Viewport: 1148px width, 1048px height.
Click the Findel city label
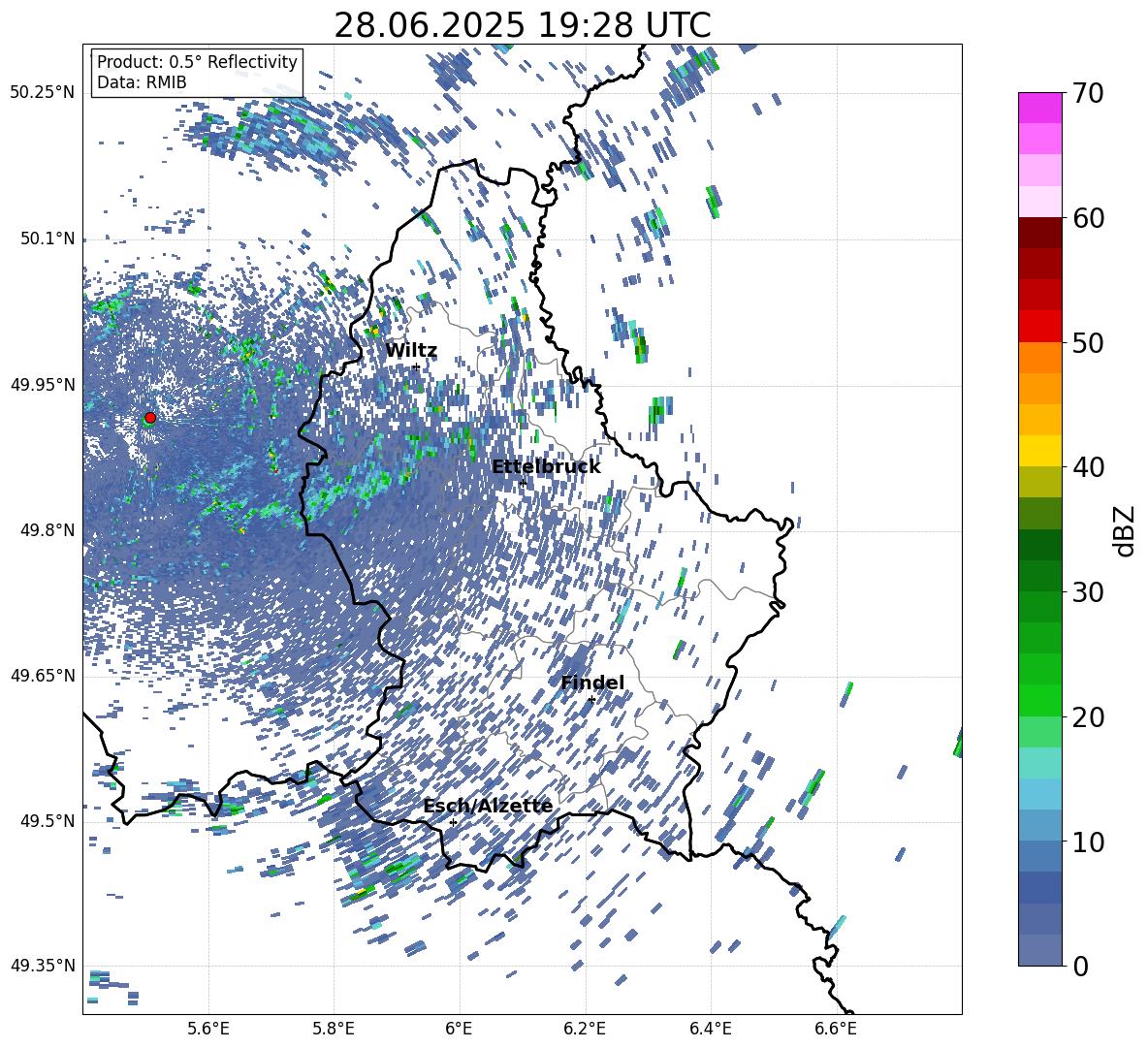592,683
